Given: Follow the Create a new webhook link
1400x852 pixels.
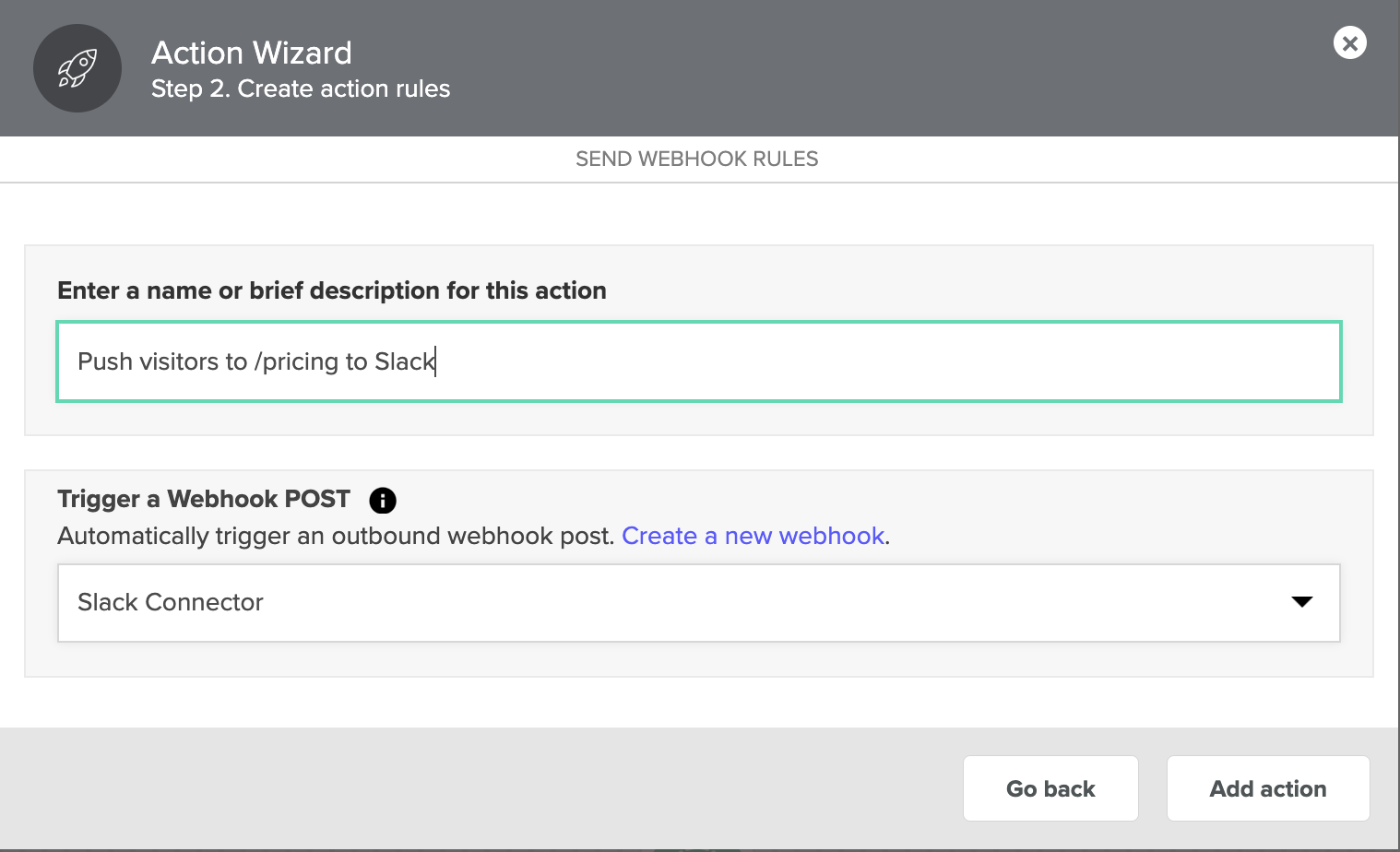Looking at the screenshot, I should [753, 536].
